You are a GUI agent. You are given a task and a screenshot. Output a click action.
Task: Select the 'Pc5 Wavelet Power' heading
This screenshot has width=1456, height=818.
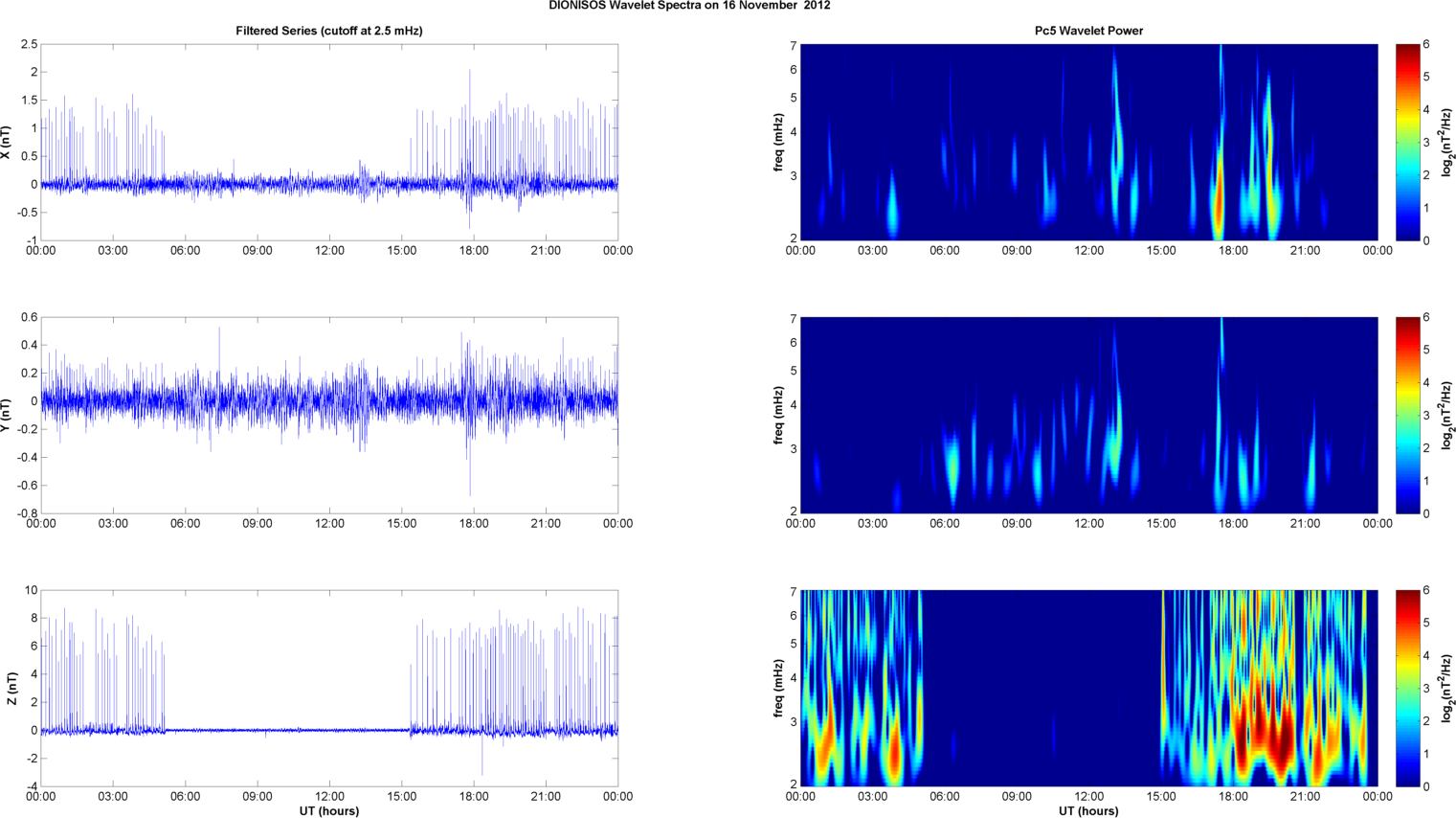[1088, 31]
